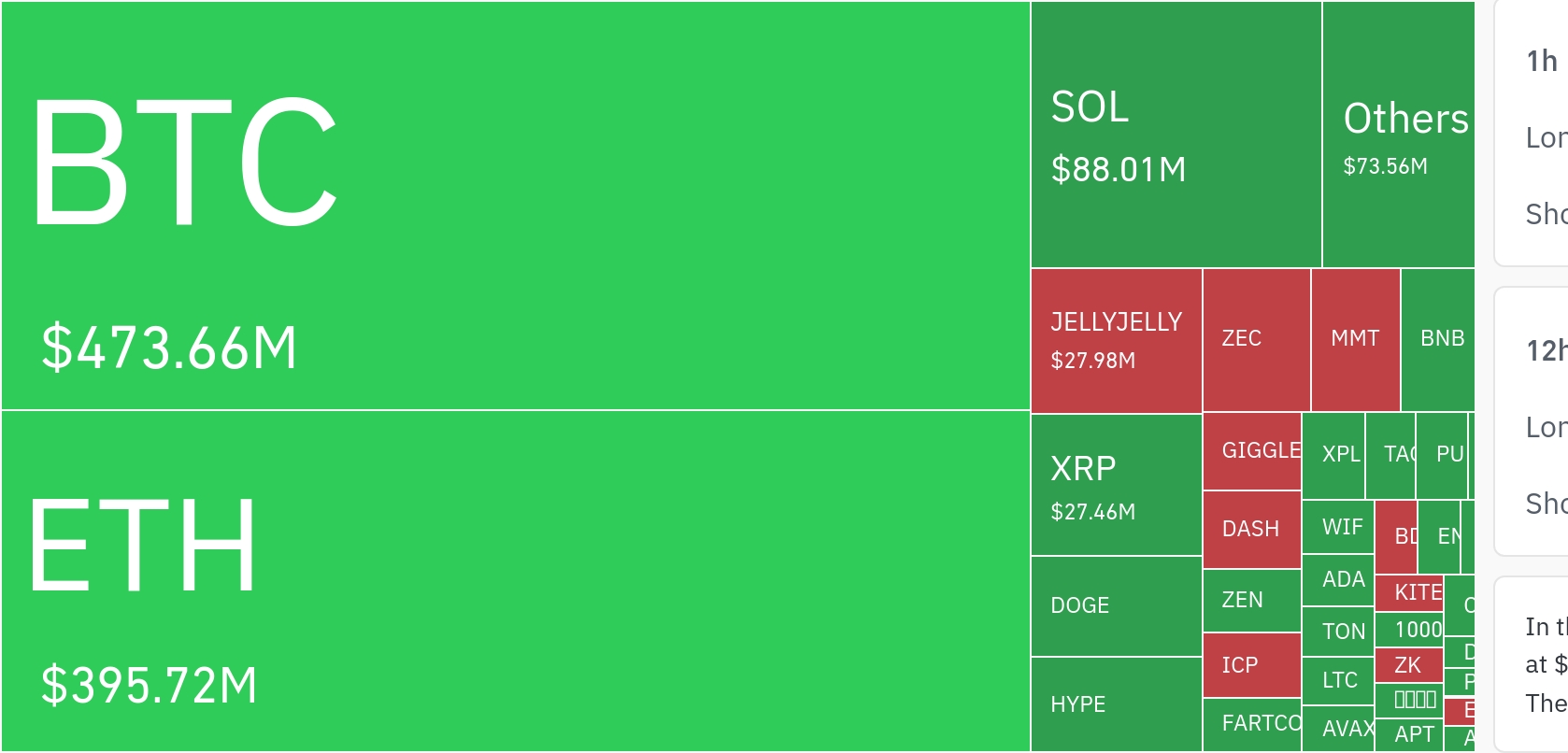Viewport: 1568px width, 753px height.
Task: Open the green ZEN block
Action: pyautogui.click(x=1251, y=600)
